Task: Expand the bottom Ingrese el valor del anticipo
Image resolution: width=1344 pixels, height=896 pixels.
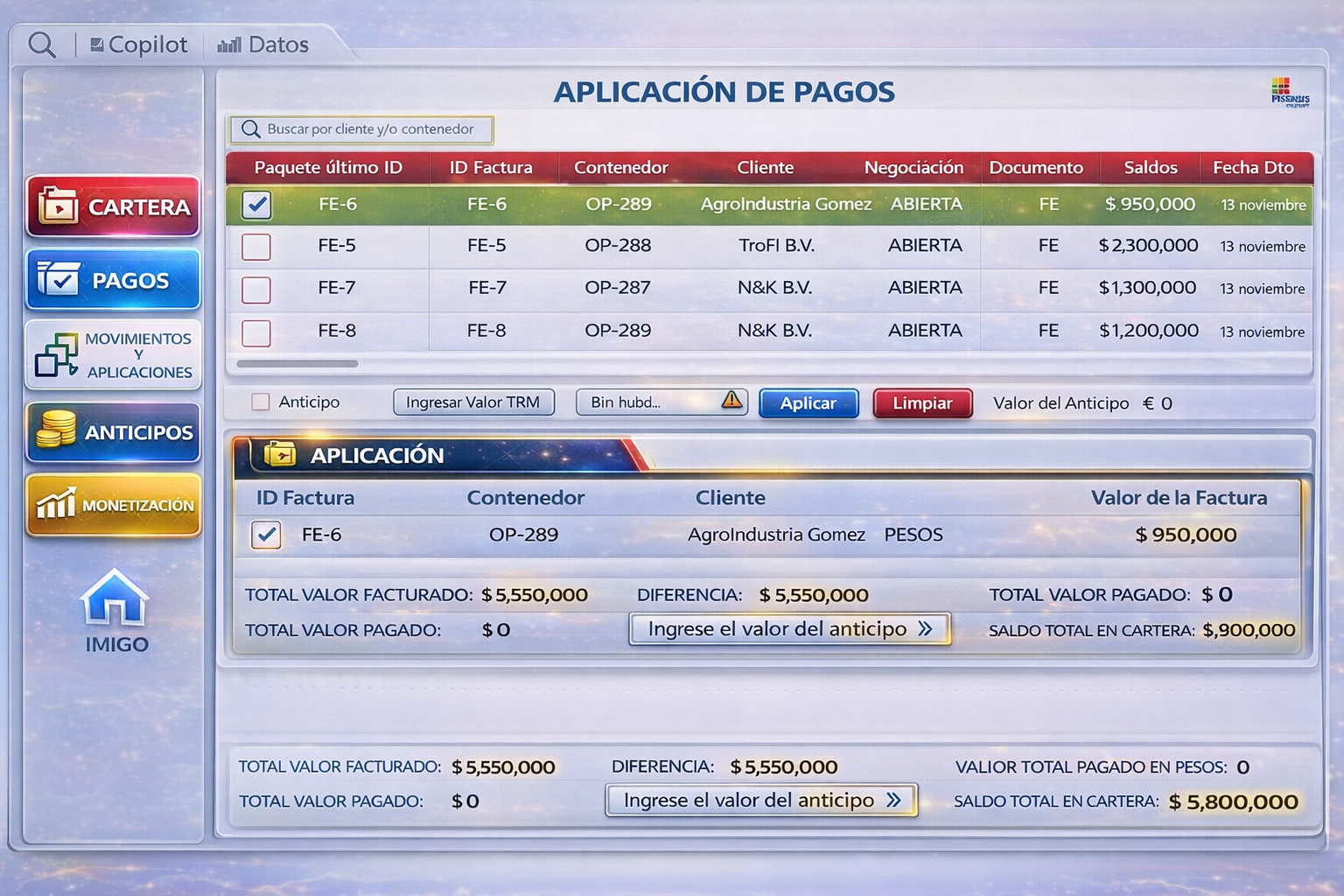Action: point(759,800)
